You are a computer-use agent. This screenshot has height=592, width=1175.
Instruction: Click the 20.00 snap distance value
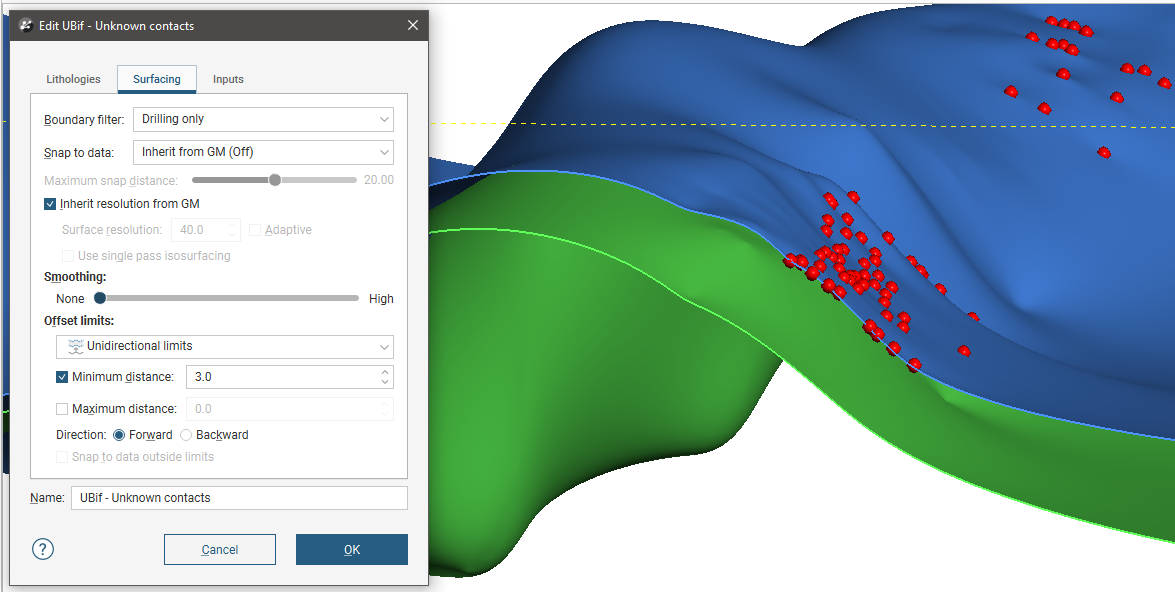(x=378, y=181)
